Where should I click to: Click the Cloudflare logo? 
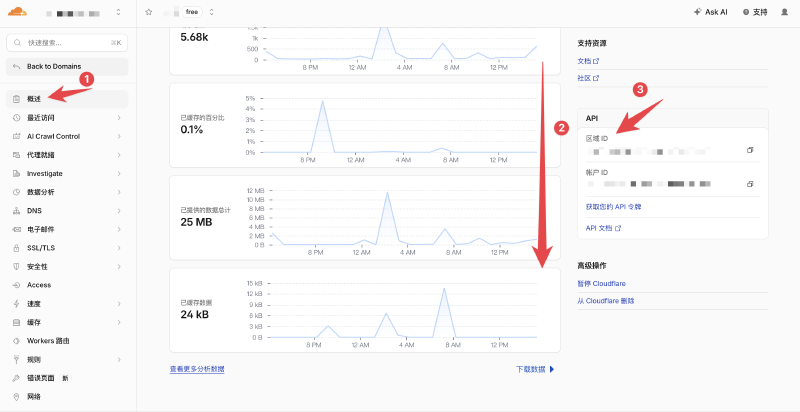click(17, 12)
